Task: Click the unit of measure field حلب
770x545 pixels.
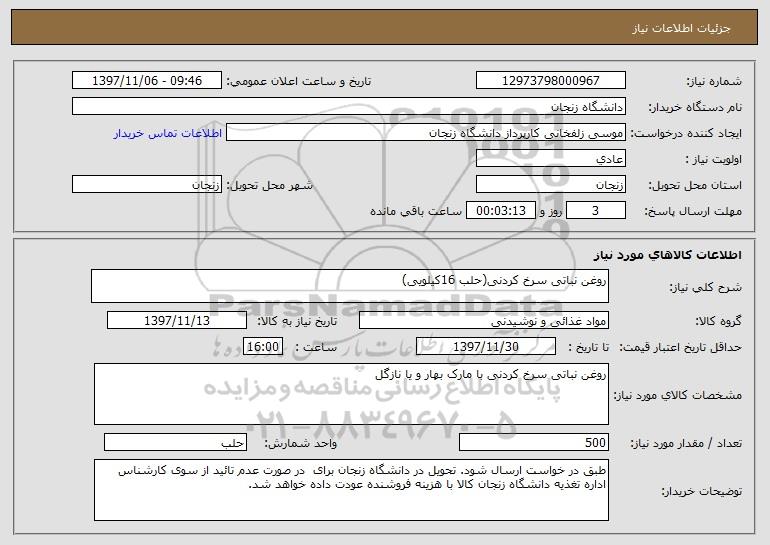Action: [175, 442]
